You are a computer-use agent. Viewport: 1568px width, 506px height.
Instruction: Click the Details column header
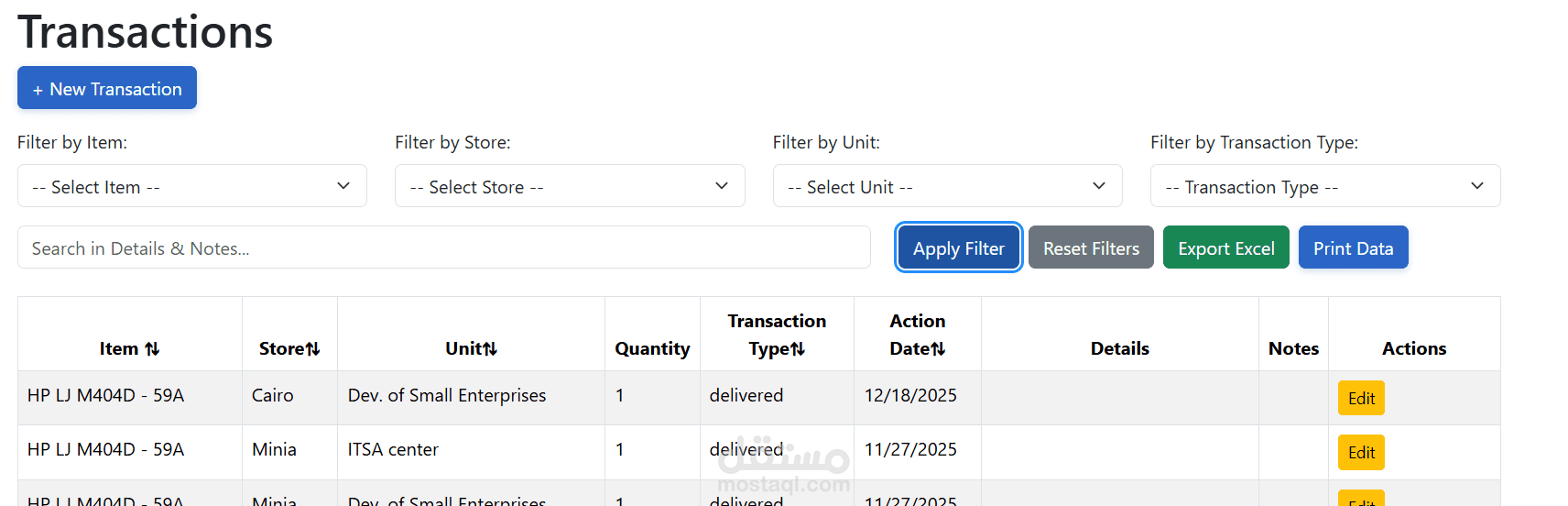[1119, 348]
